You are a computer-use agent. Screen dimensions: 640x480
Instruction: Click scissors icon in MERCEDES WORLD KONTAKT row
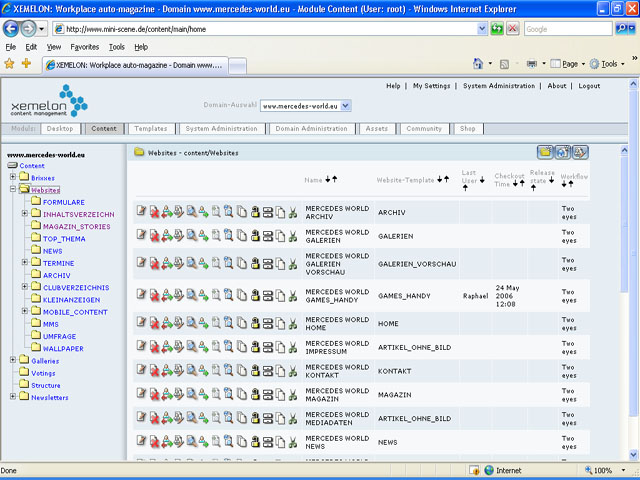tap(293, 371)
